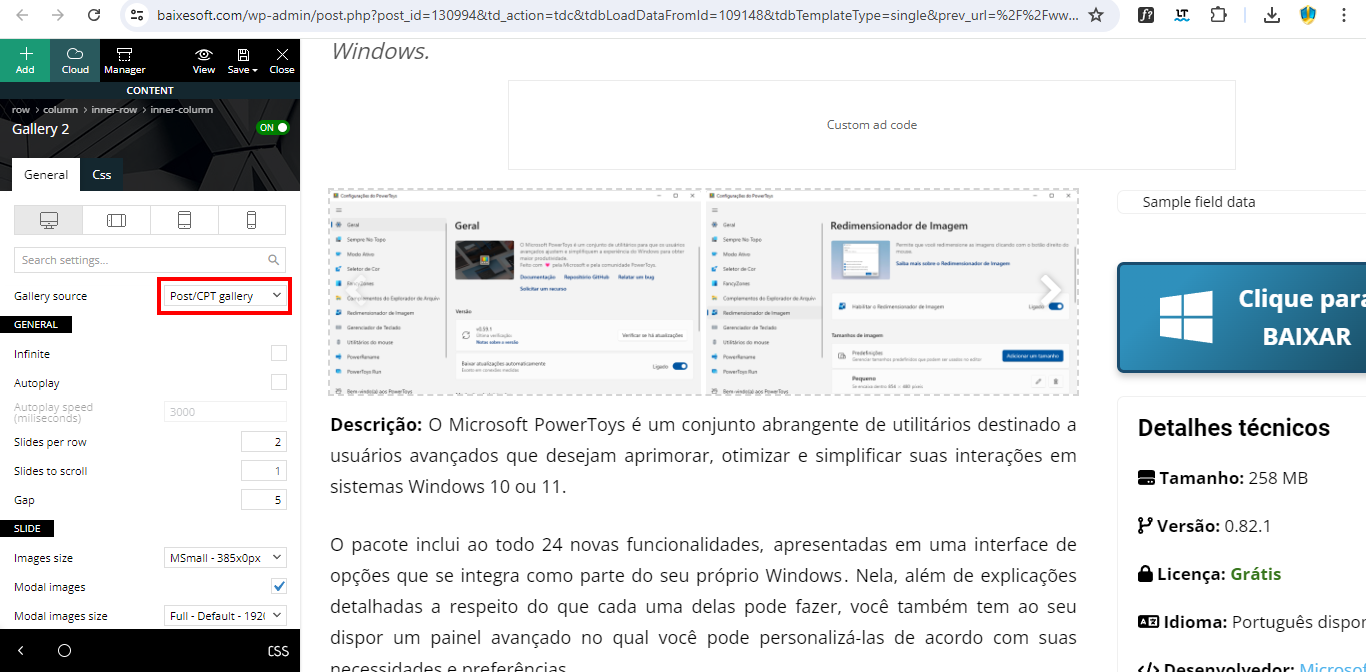Enable the Infinite checkbox

pos(279,353)
